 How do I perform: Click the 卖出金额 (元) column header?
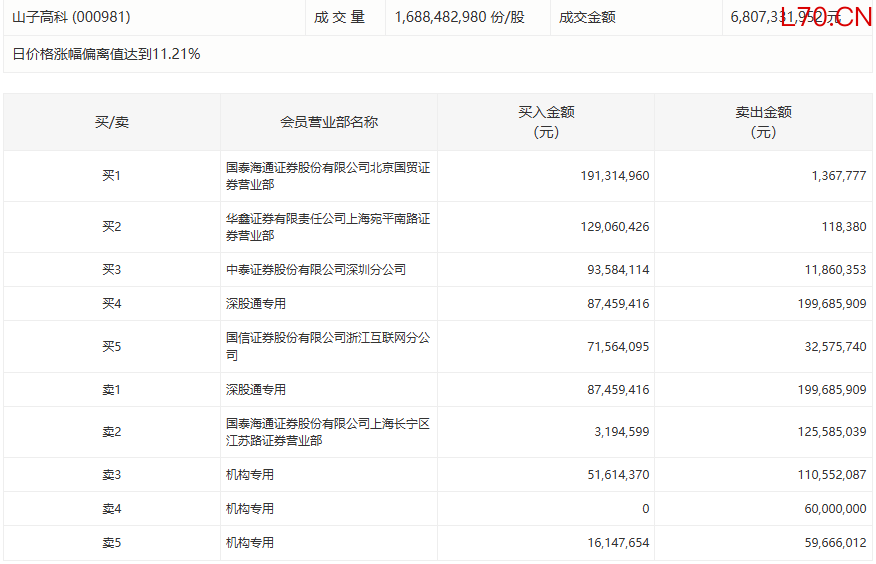tap(763, 122)
